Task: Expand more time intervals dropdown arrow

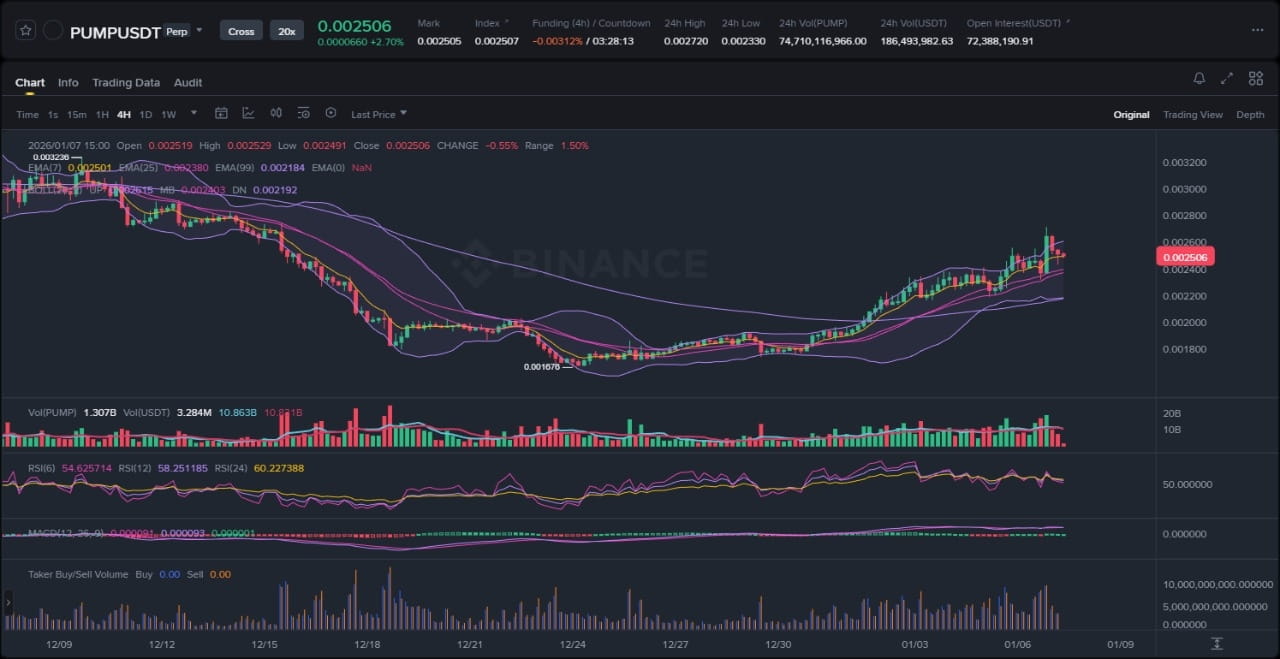Action: point(193,114)
